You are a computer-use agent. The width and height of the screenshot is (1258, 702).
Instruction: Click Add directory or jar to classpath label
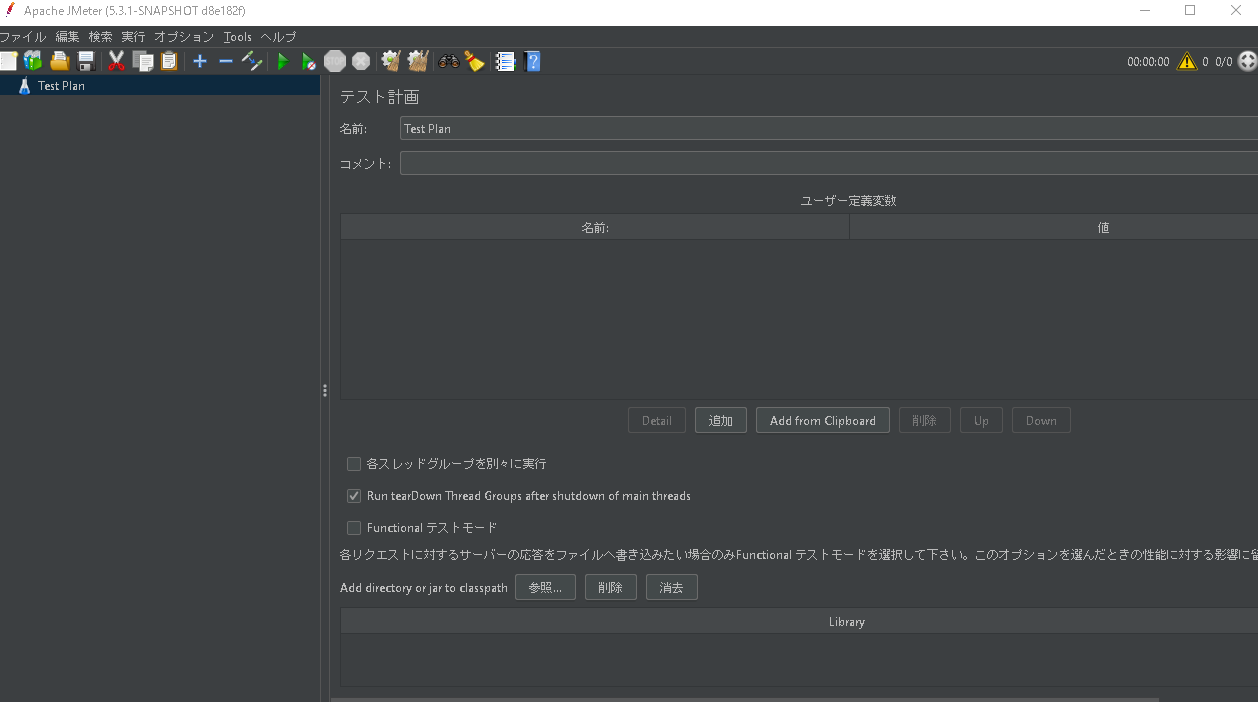(424, 588)
